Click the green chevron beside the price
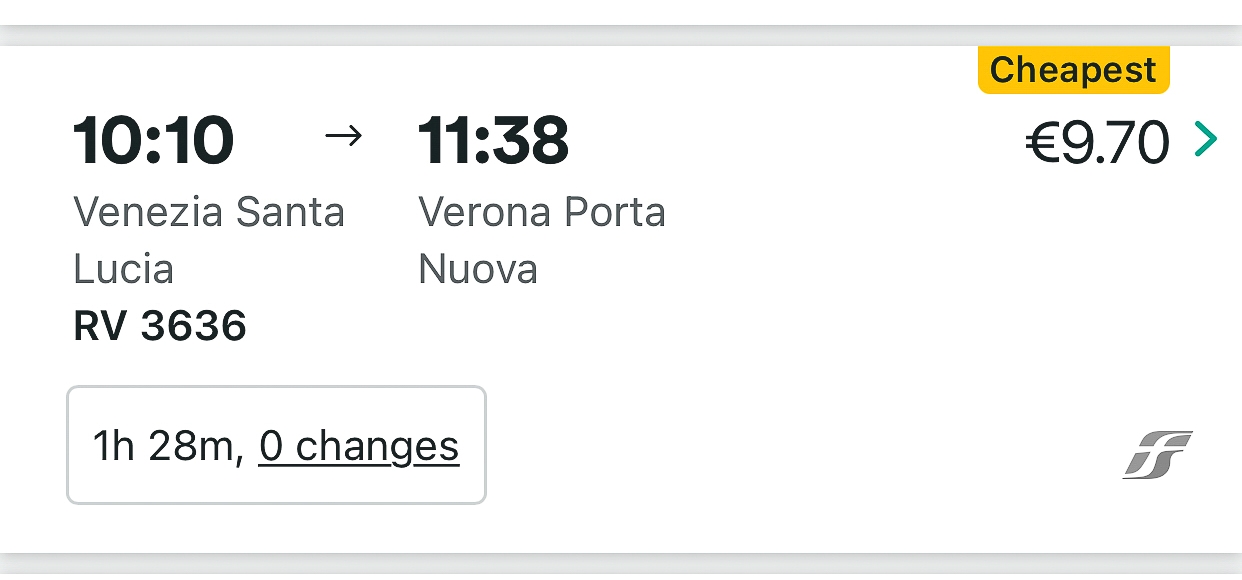 coord(1206,141)
